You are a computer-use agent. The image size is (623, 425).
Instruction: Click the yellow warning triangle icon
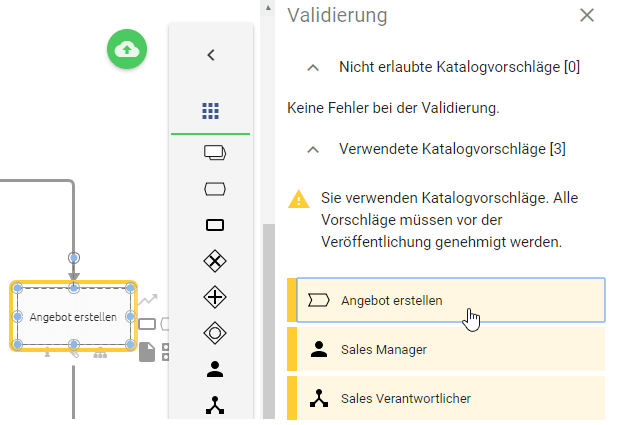(x=299, y=199)
